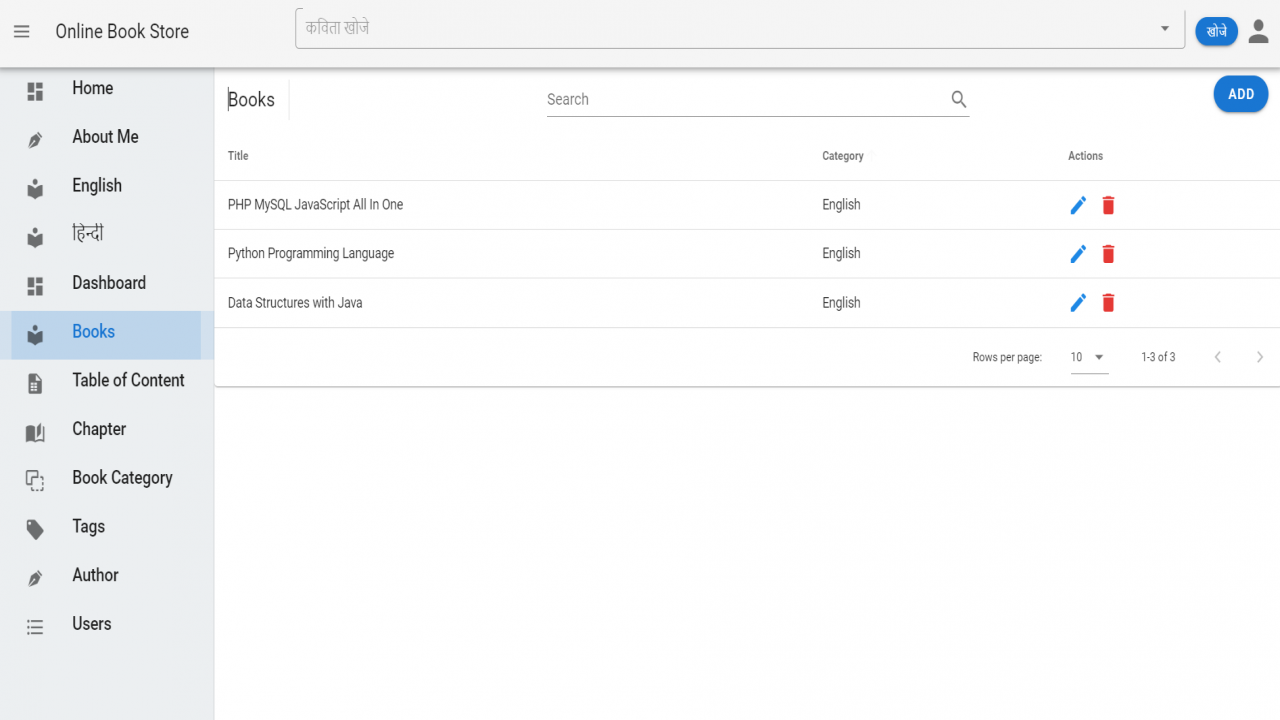Screen dimensions: 1280x720
Task: Click the हिन्दी book icon in sidebar
Action: pos(35,238)
